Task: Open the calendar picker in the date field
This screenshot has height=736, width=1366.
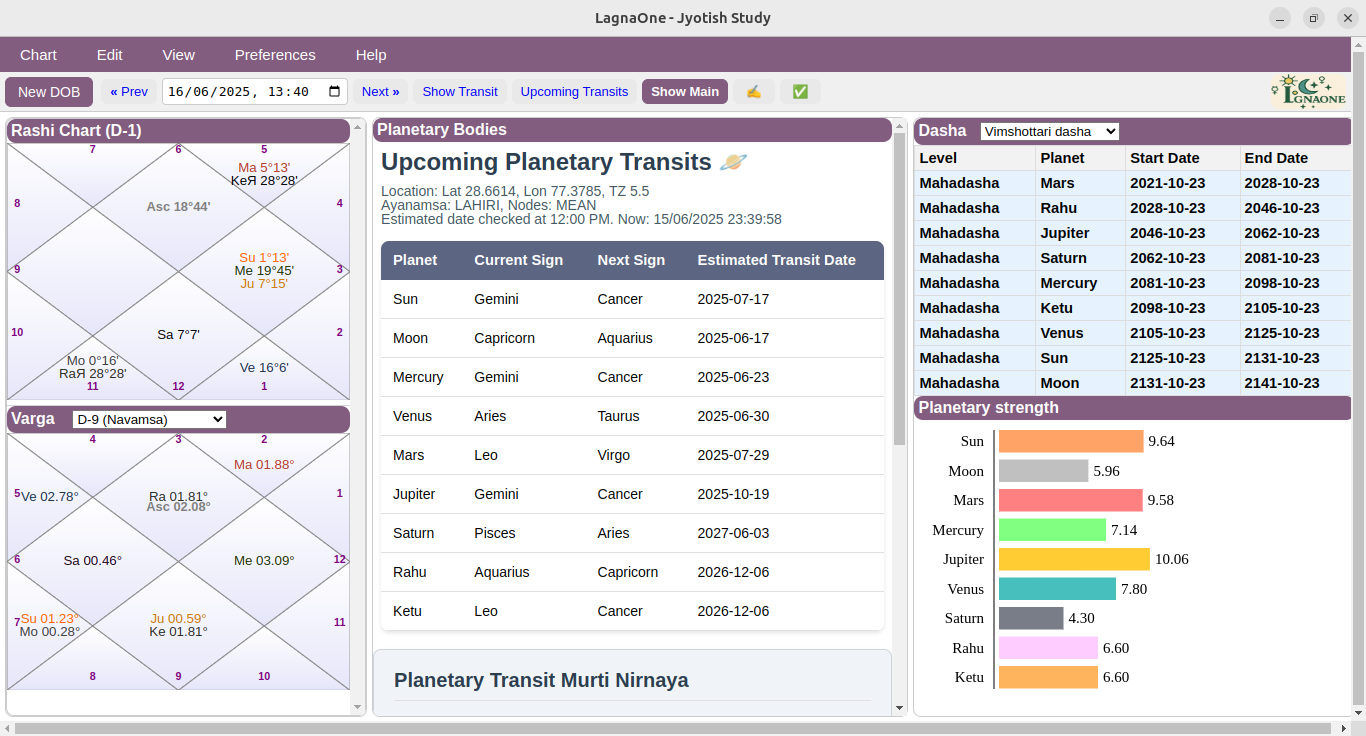Action: click(335, 92)
